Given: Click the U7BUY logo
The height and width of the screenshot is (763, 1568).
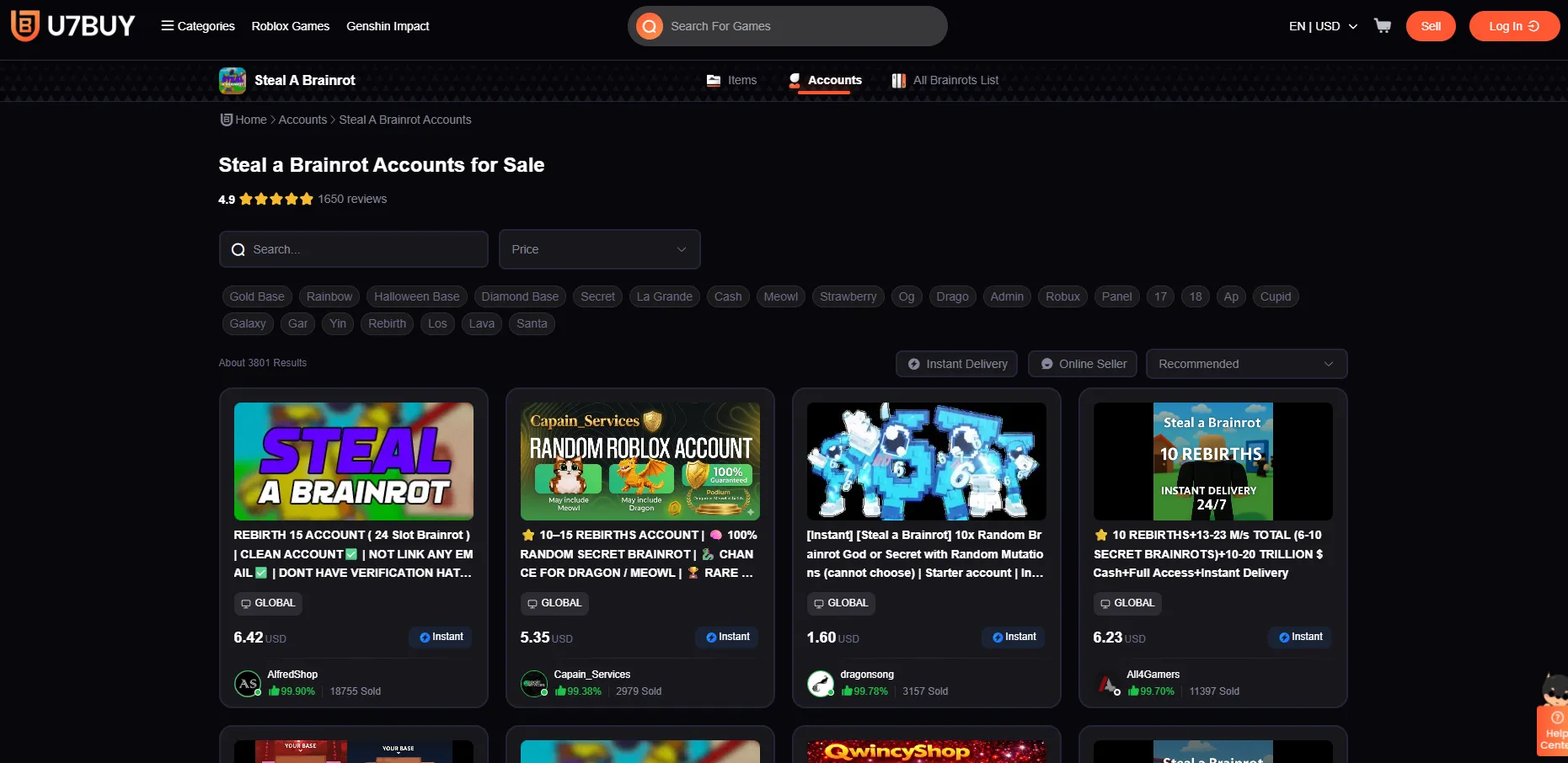Looking at the screenshot, I should tap(72, 25).
